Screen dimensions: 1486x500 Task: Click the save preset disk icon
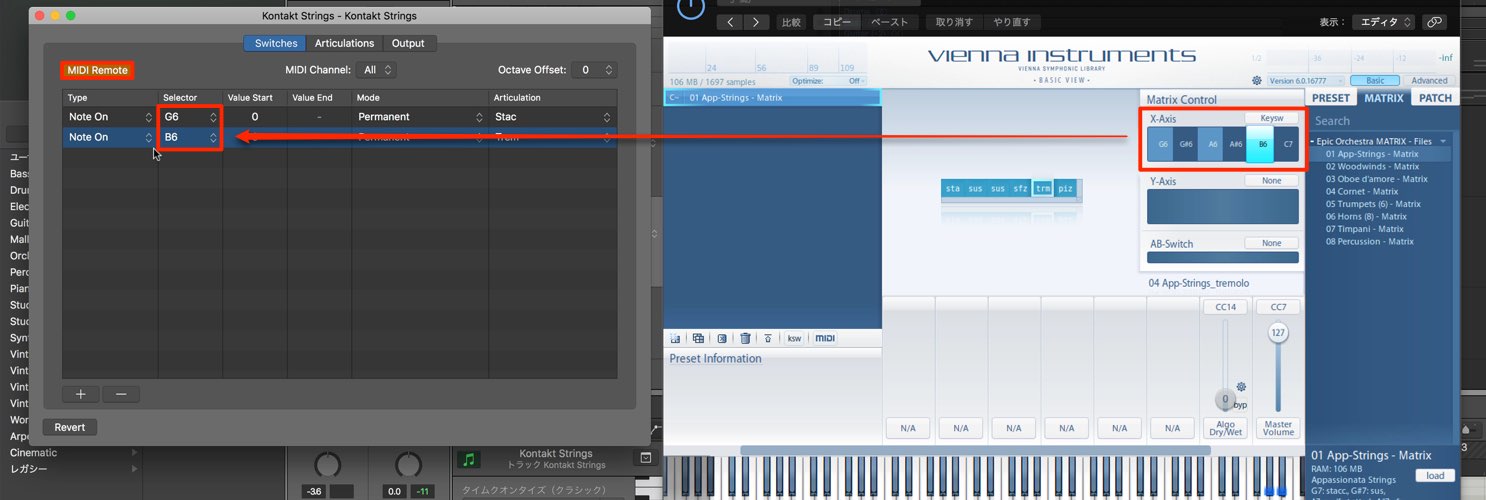coord(675,338)
